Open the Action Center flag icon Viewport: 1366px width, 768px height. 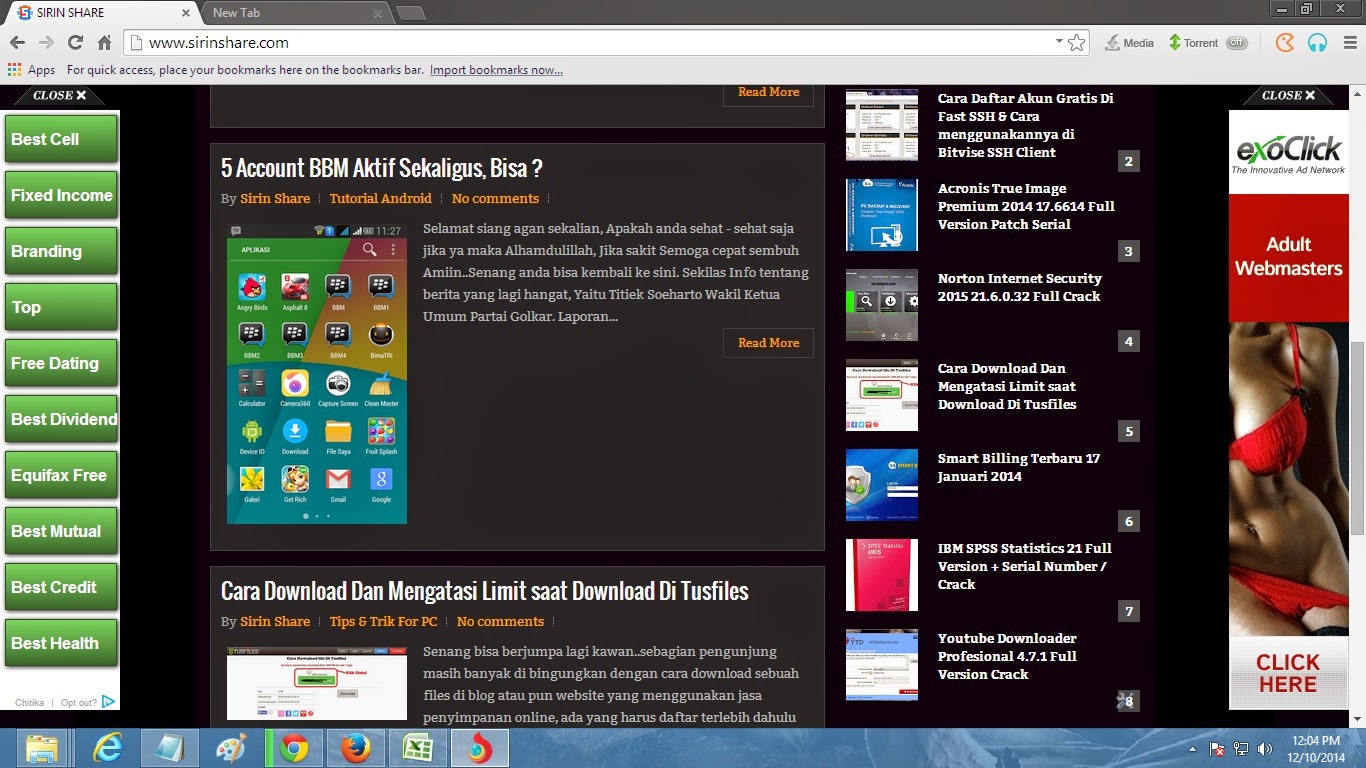point(1217,748)
